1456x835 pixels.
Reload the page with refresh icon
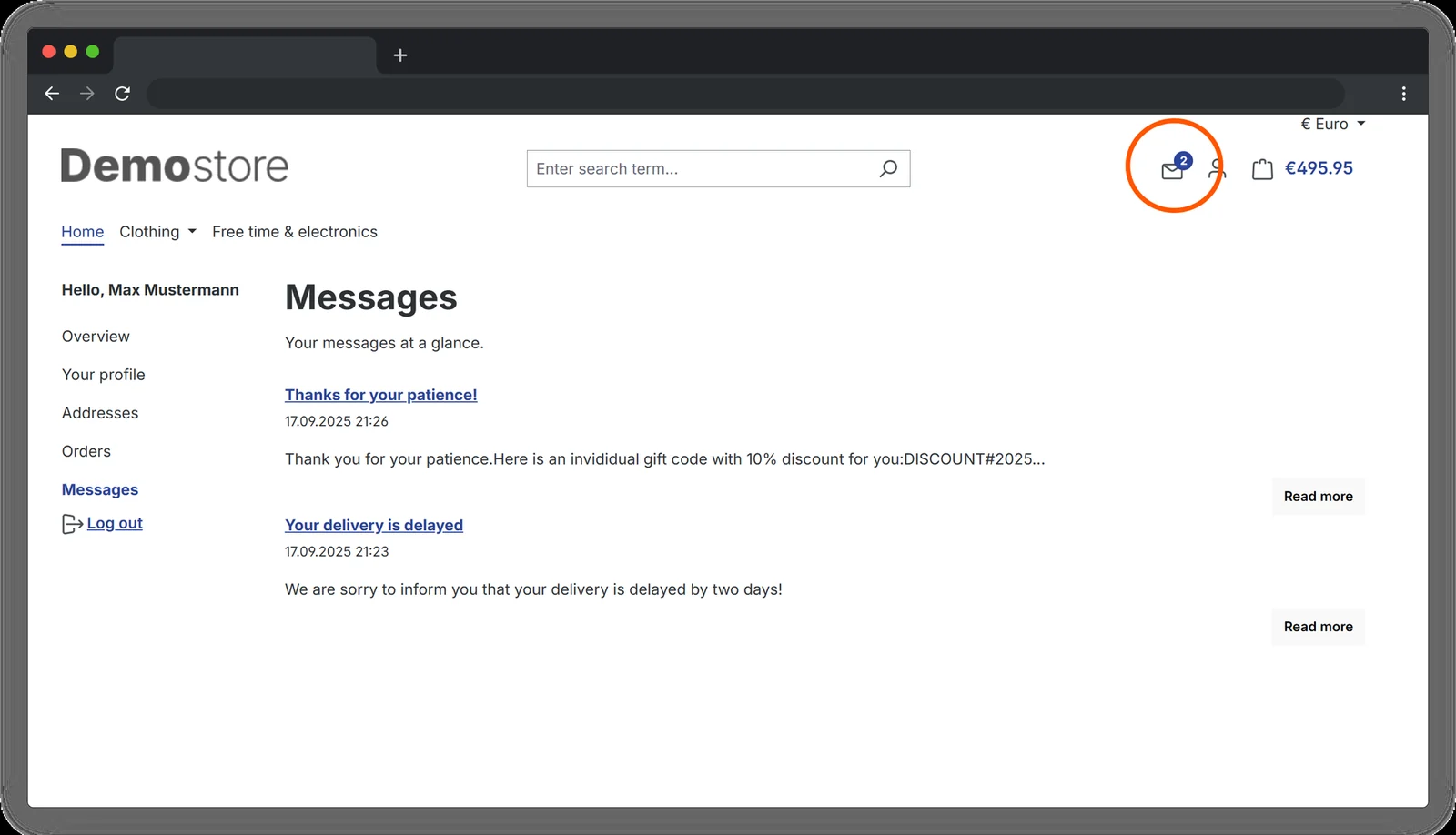(x=122, y=94)
